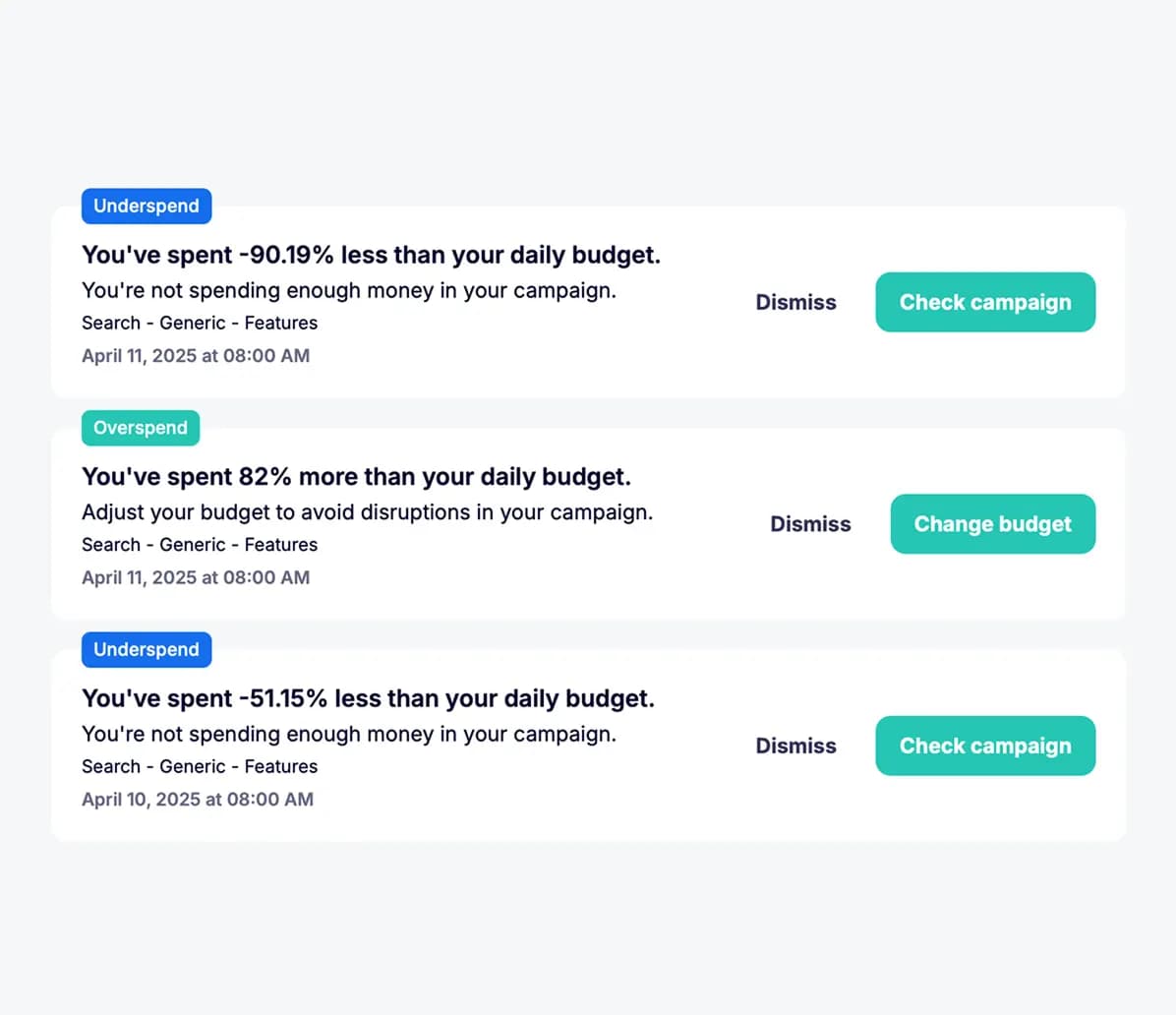The image size is (1176, 1015).
Task: Click Check campaign on the first alert
Action: click(x=984, y=302)
